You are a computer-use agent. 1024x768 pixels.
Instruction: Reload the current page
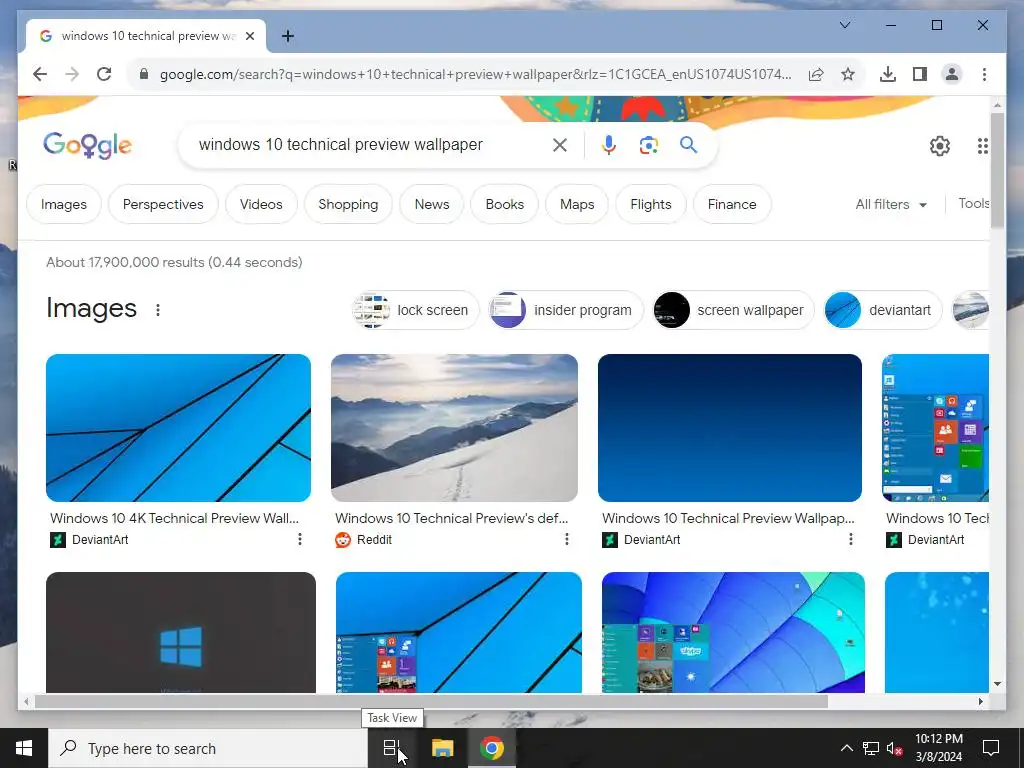104,74
